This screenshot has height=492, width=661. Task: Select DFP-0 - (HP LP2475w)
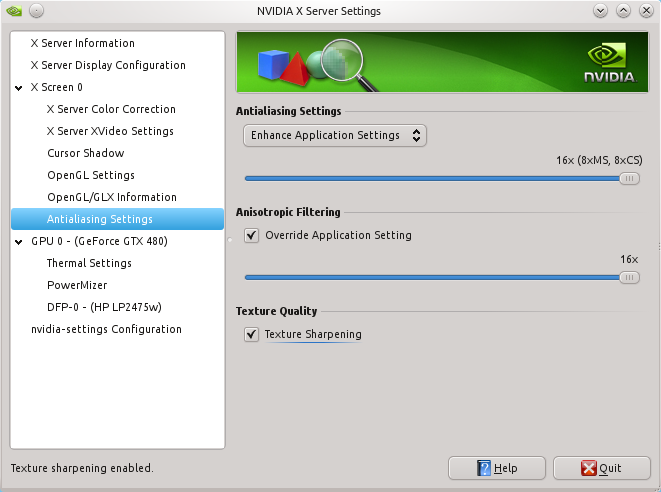(104, 307)
